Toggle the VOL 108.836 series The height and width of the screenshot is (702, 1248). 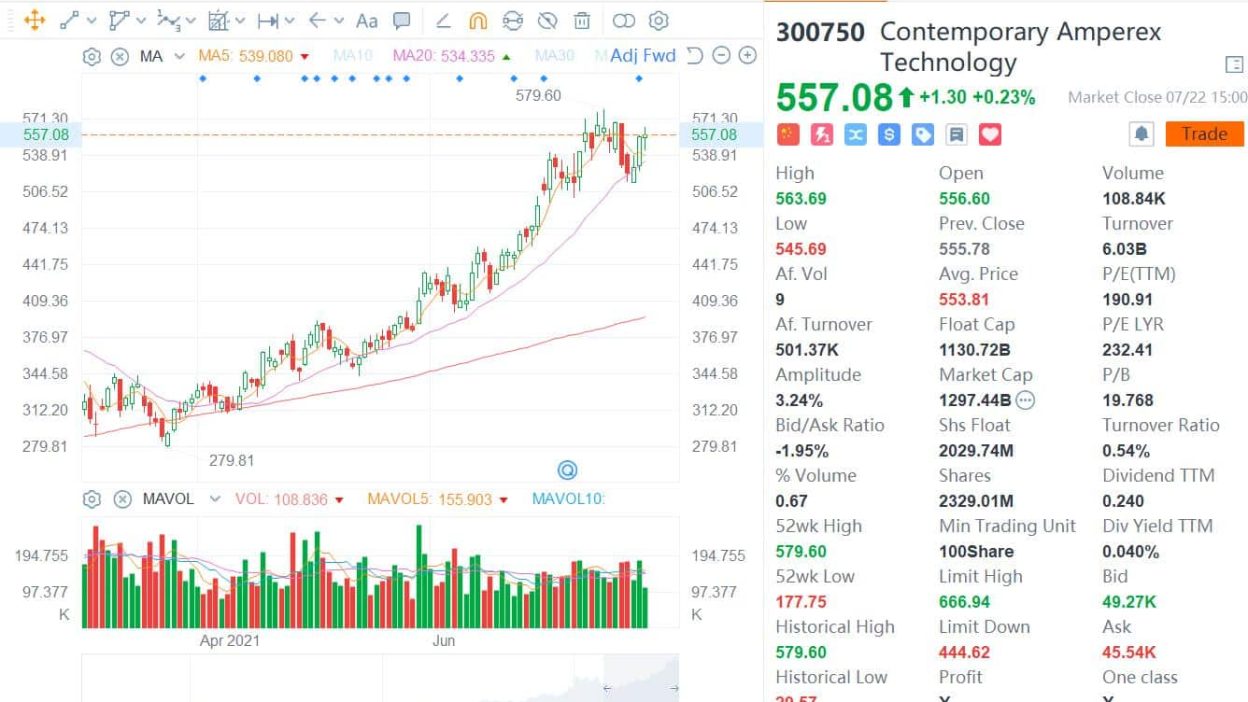289,499
